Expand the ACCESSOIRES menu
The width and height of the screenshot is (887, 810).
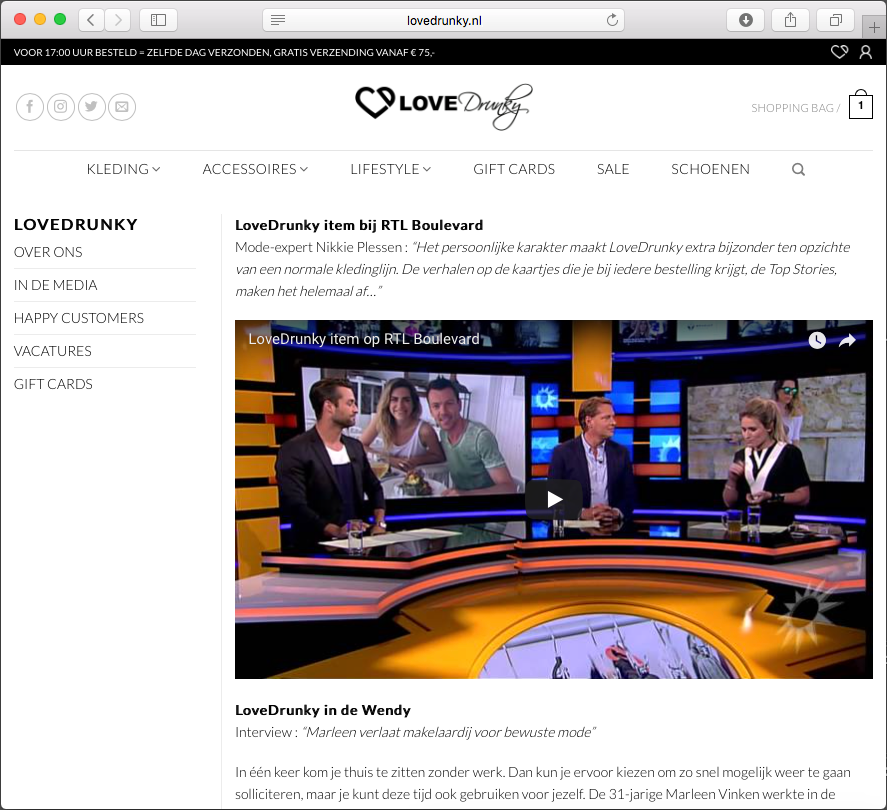coord(255,169)
